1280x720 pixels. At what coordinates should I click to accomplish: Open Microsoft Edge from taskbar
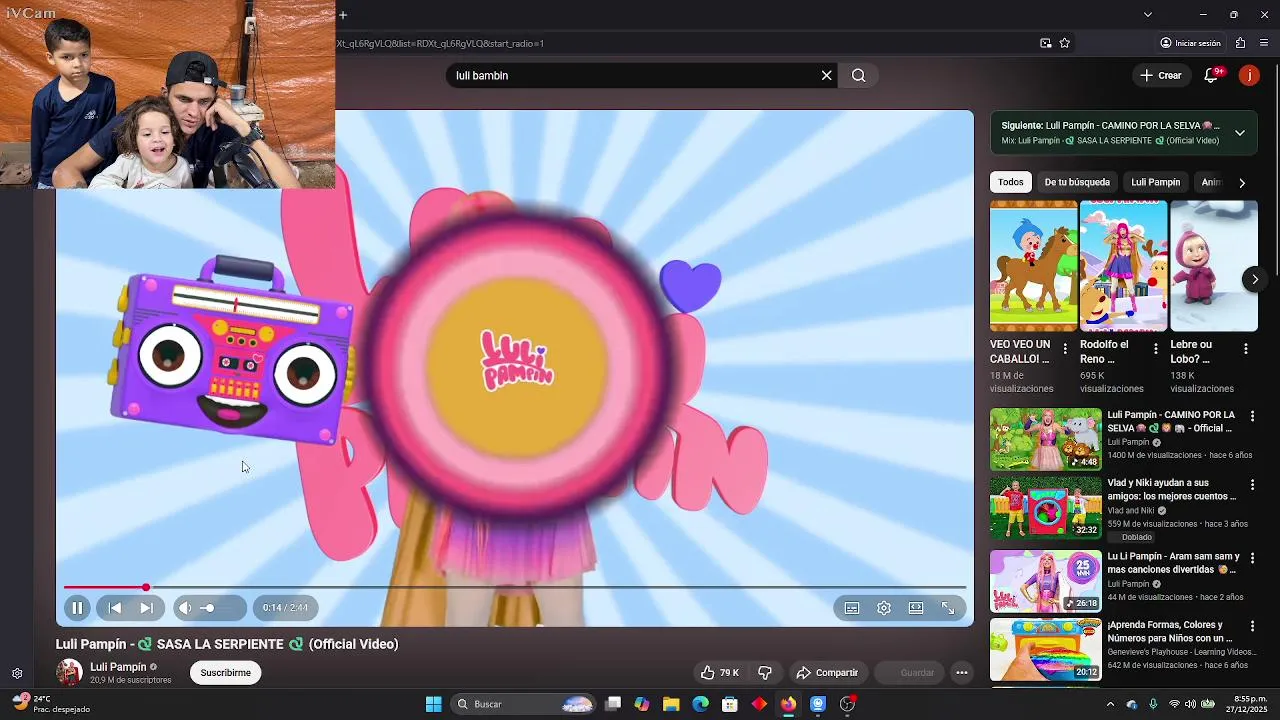pos(701,704)
